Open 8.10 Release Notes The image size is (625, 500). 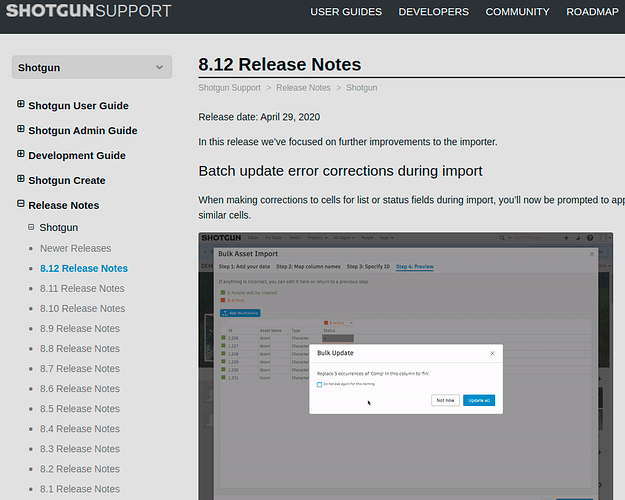(x=83, y=308)
